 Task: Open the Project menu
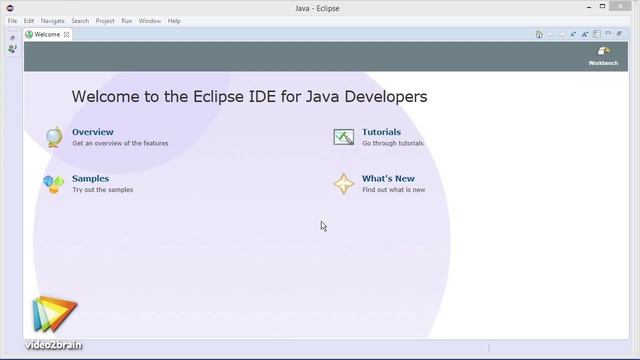105,21
